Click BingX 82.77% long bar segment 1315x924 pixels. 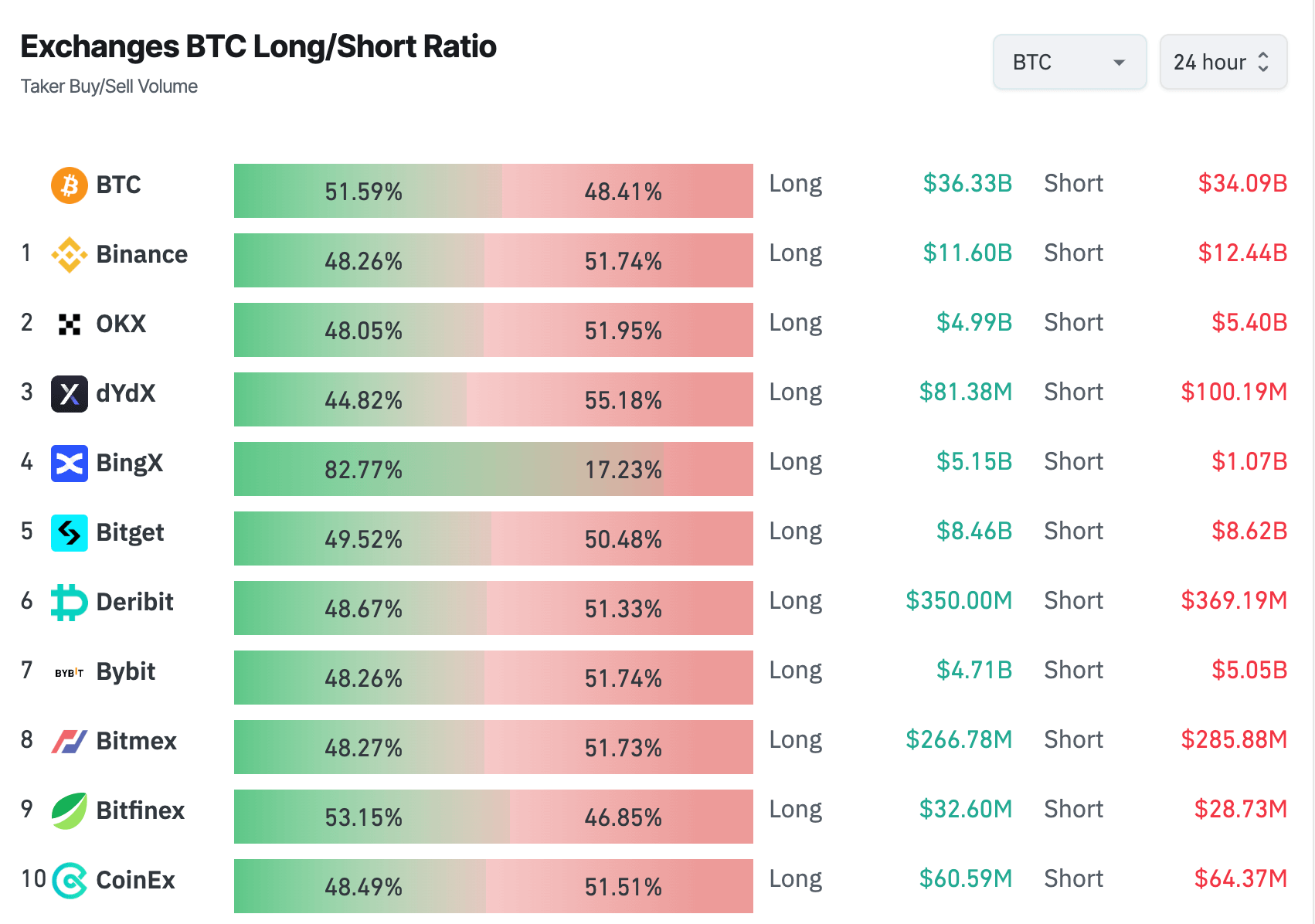(449, 469)
